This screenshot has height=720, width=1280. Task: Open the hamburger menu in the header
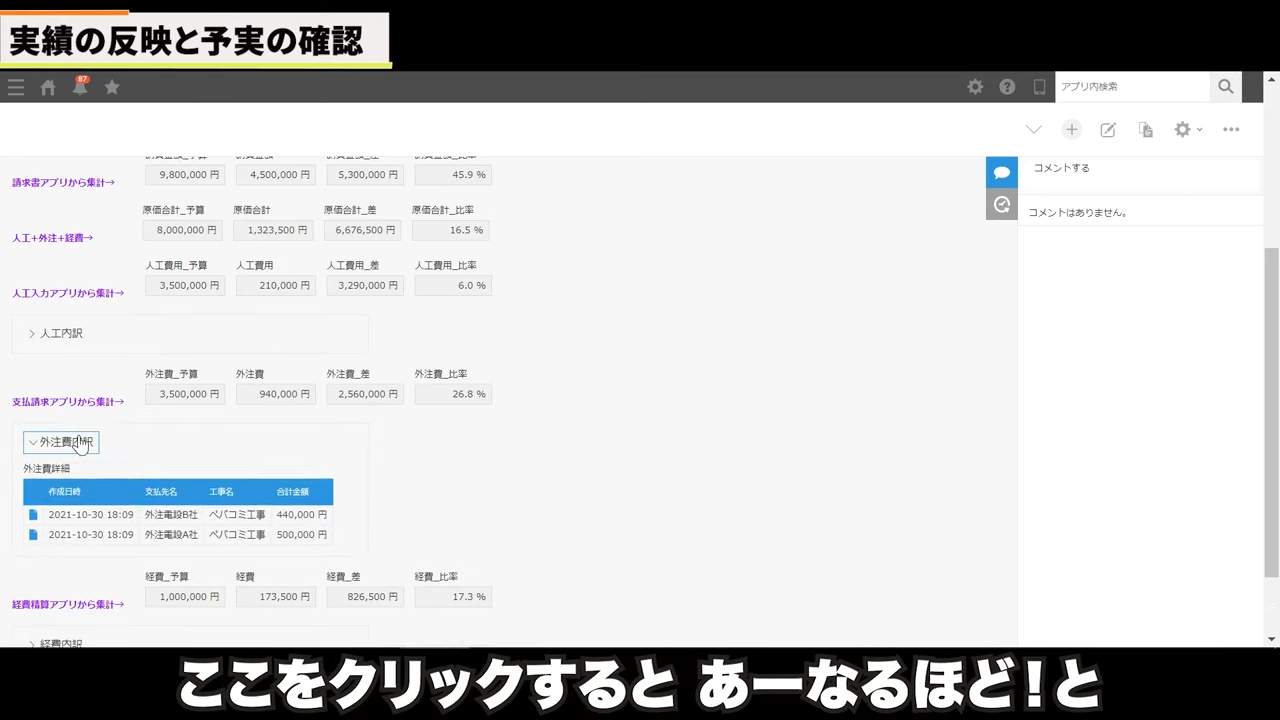pos(16,87)
